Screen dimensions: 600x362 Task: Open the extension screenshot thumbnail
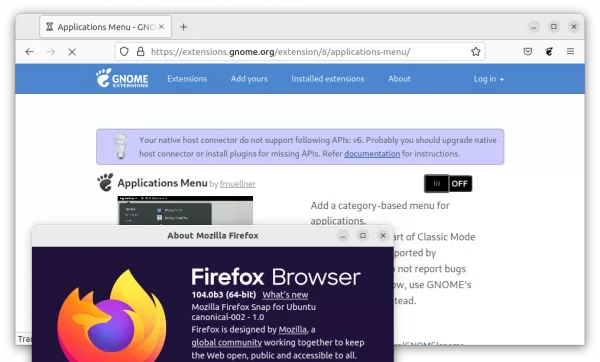tap(185, 210)
